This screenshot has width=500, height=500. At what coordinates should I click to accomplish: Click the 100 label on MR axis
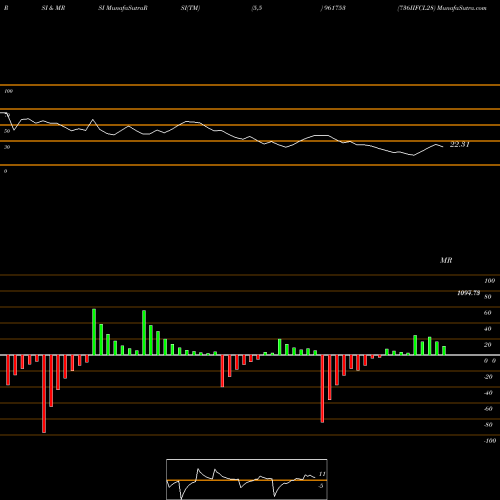tap(489, 281)
